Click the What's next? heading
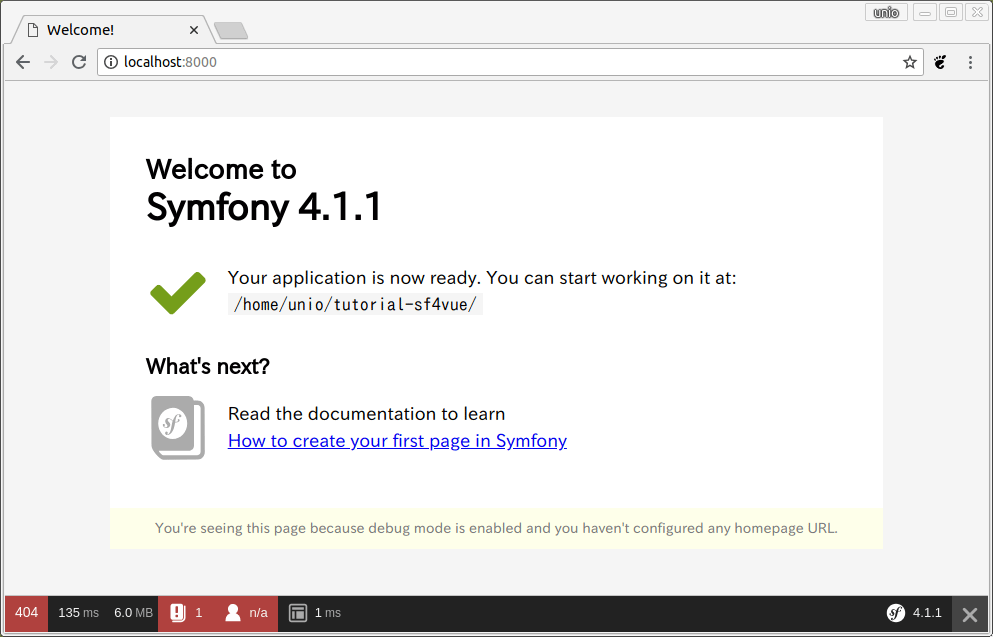The width and height of the screenshot is (993, 637). [208, 367]
